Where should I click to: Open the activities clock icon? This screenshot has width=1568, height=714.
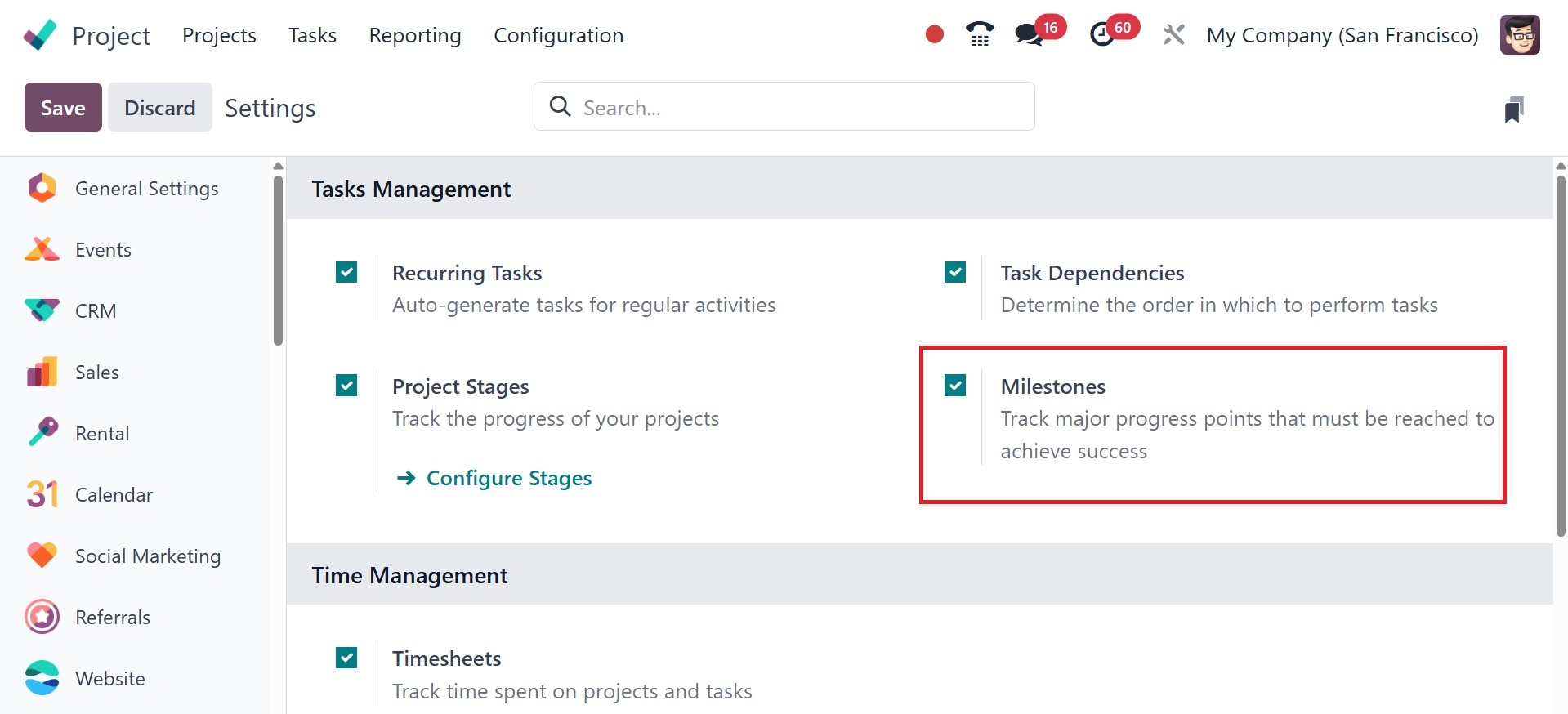click(1102, 35)
